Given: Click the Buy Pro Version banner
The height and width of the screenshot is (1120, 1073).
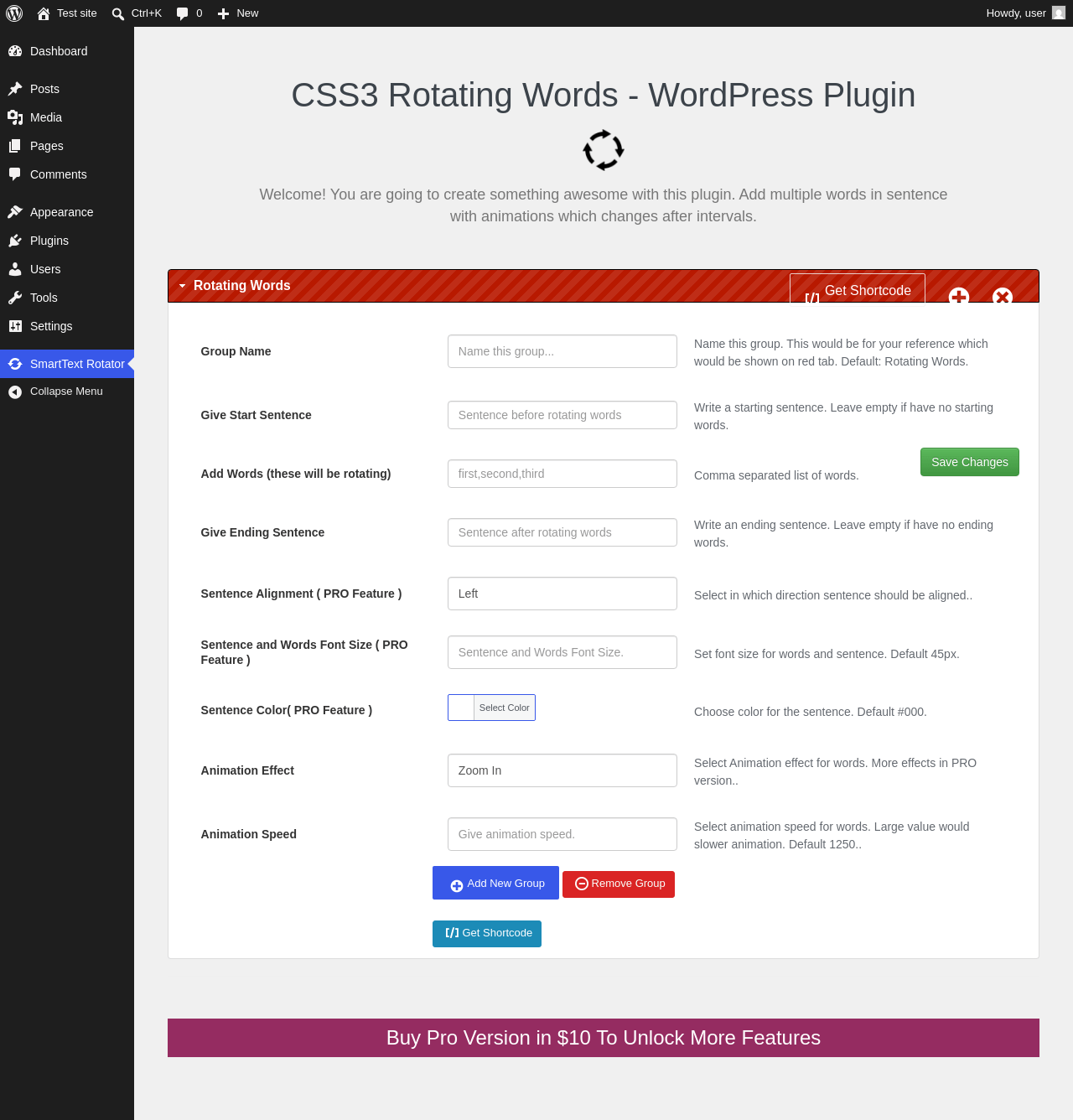Looking at the screenshot, I should coord(604,1038).
